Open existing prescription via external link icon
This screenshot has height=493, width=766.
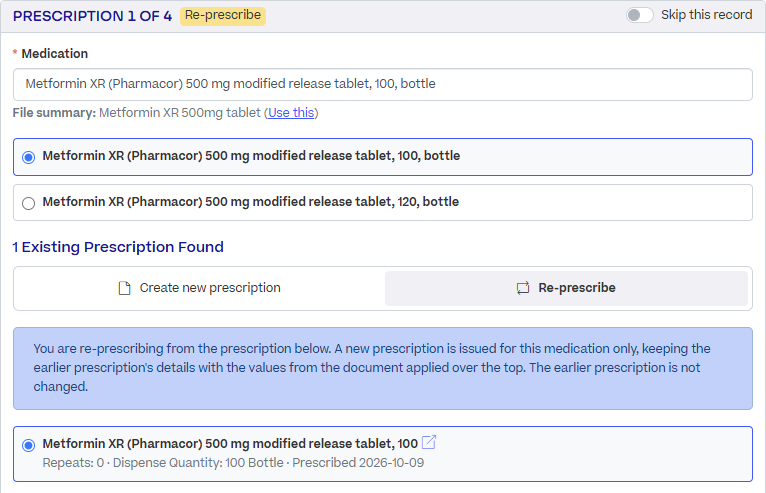click(428, 442)
